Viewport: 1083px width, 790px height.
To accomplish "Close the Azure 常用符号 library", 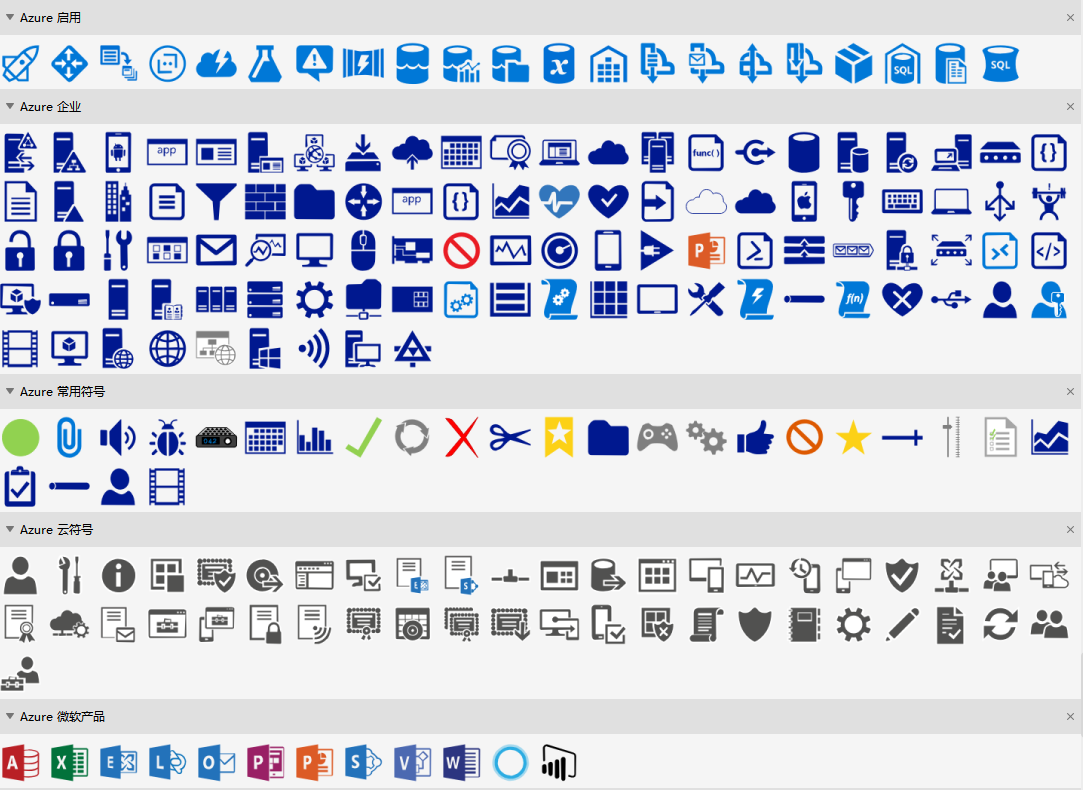I will (x=1070, y=392).
